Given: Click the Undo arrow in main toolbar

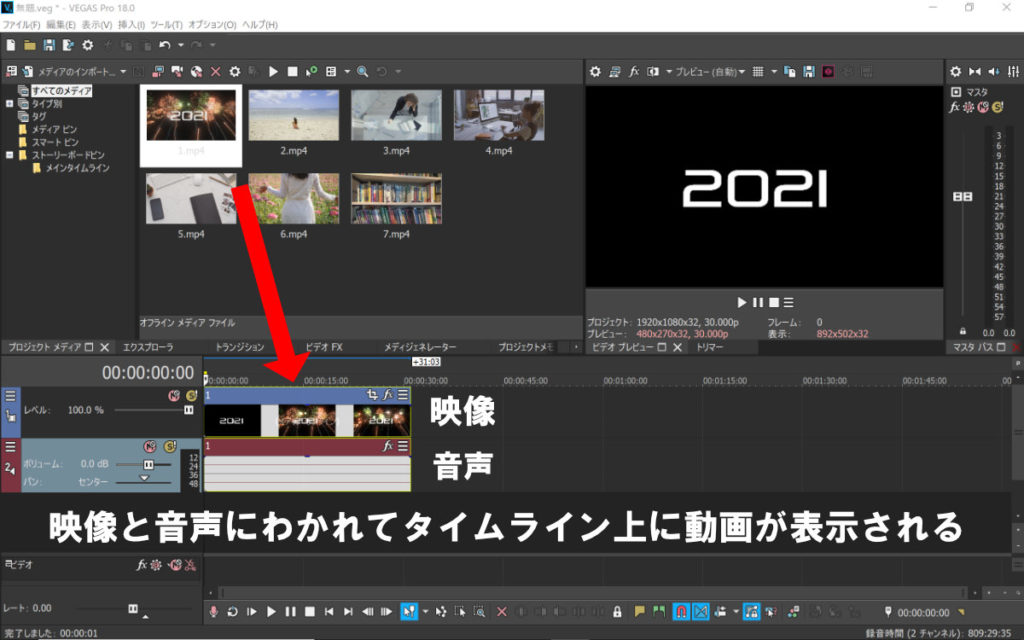Looking at the screenshot, I should (x=163, y=45).
